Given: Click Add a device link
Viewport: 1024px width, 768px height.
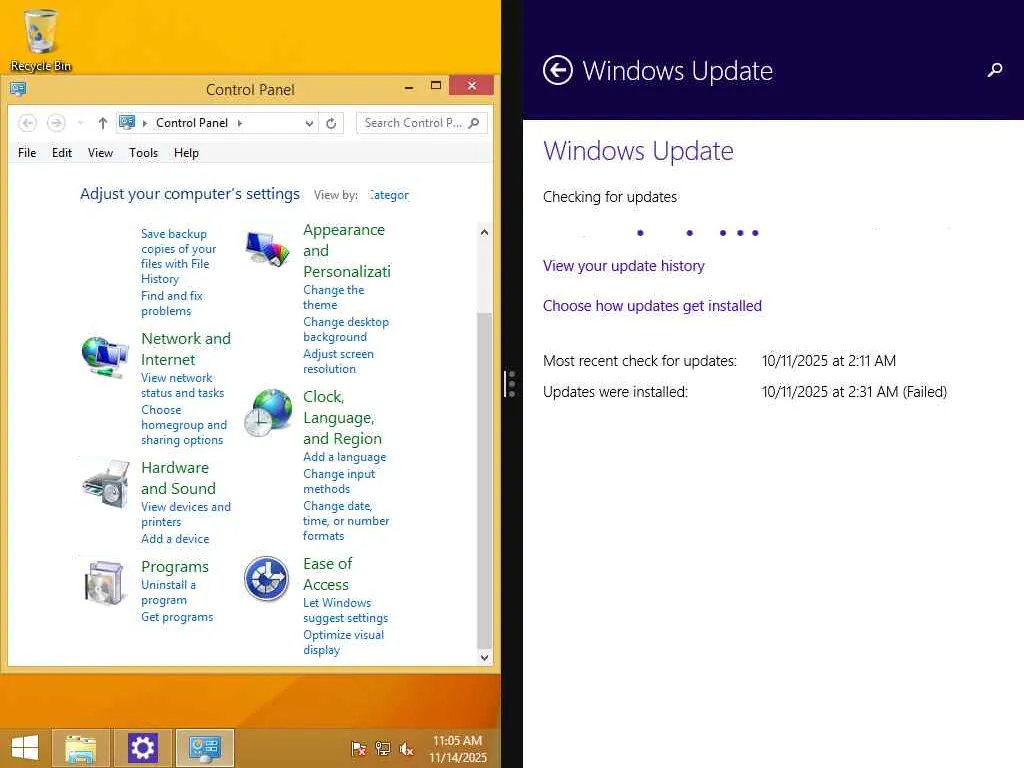Looking at the screenshot, I should [175, 539].
